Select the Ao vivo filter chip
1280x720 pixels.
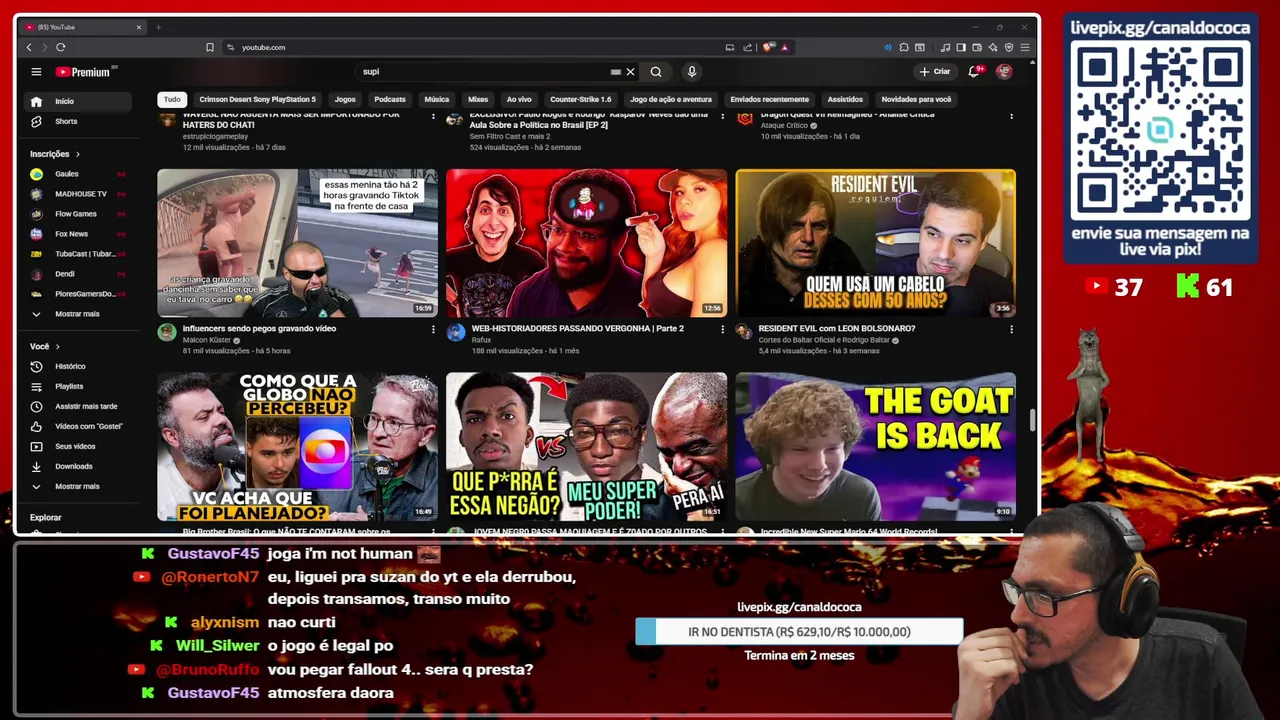pos(519,99)
